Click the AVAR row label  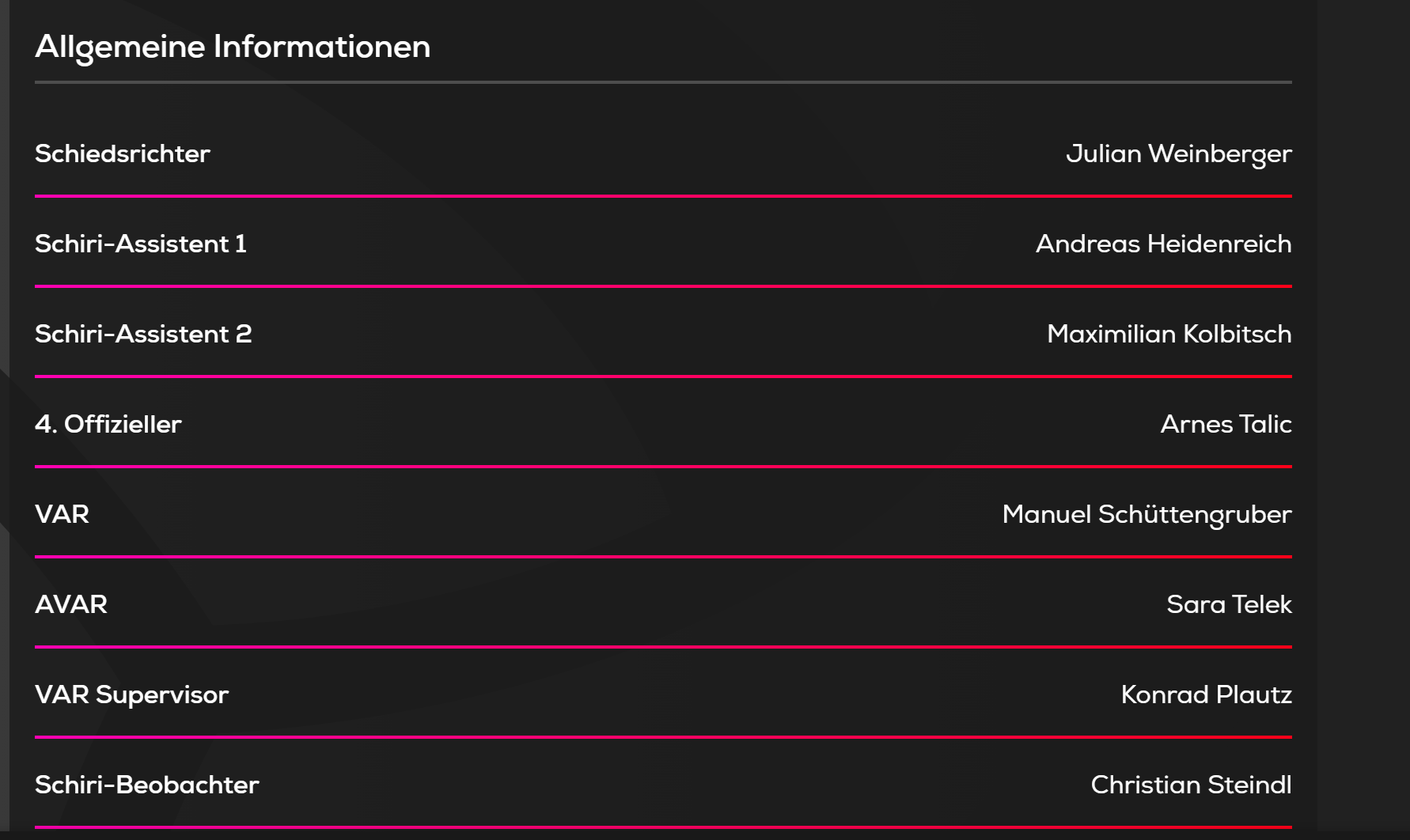pos(71,604)
